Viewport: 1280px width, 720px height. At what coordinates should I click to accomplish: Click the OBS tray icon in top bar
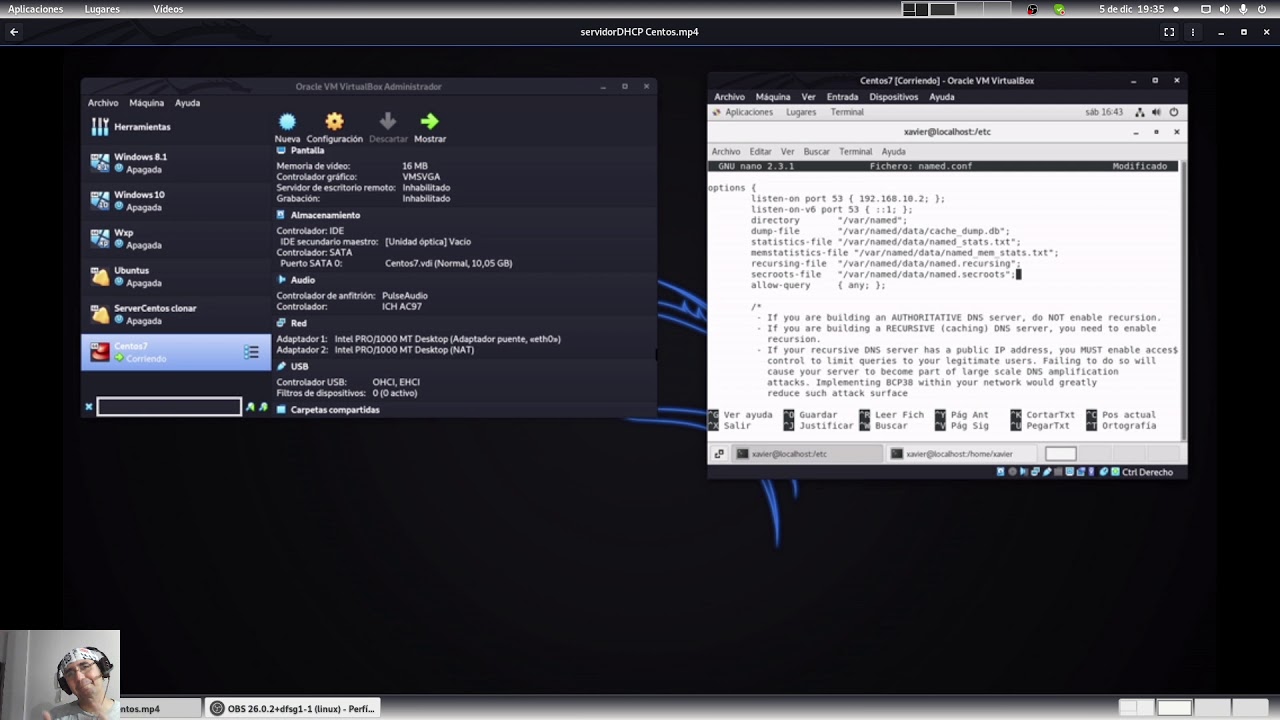[1033, 9]
